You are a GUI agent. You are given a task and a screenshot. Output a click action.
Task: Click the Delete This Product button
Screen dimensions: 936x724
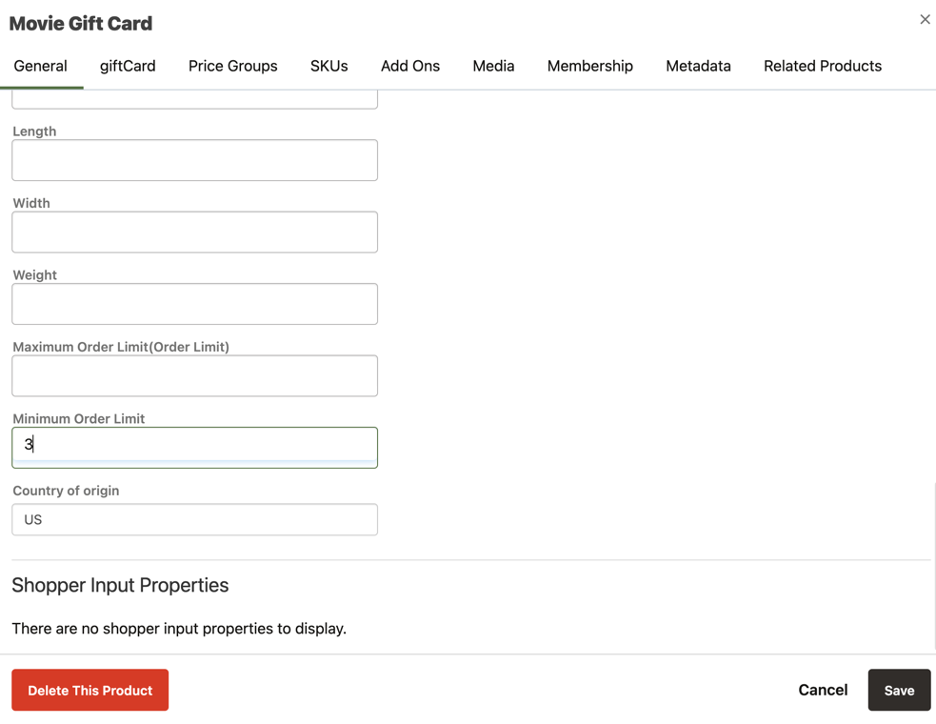coord(90,690)
